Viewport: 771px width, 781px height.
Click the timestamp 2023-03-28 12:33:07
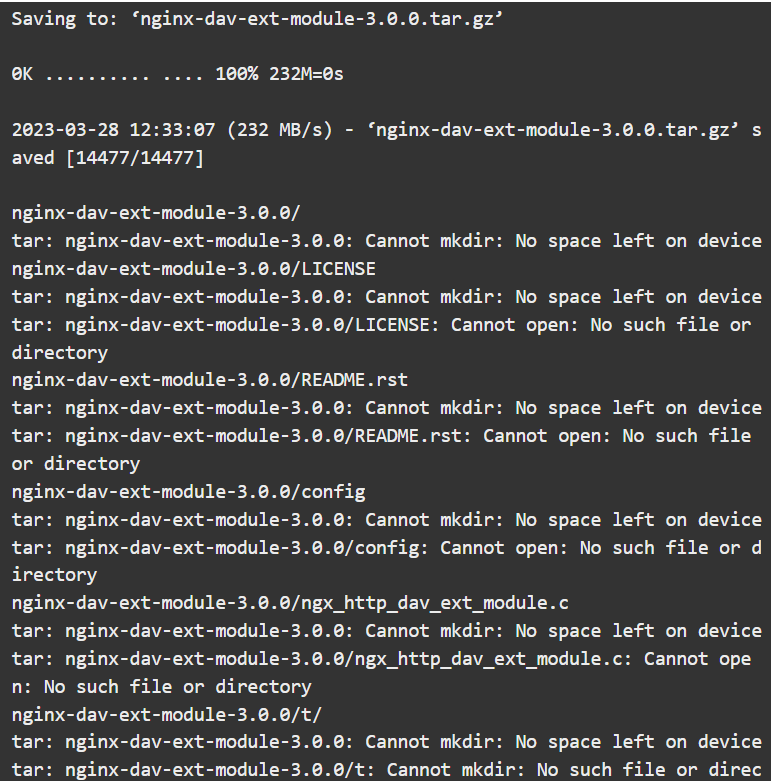(114, 130)
